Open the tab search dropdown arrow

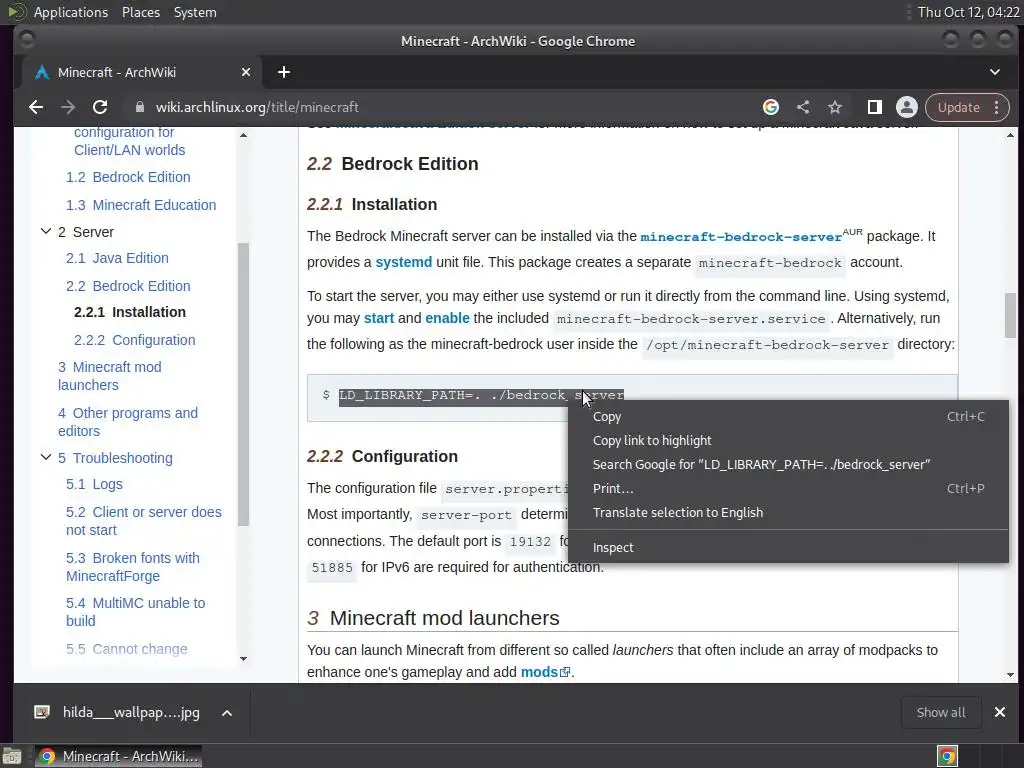(x=995, y=72)
